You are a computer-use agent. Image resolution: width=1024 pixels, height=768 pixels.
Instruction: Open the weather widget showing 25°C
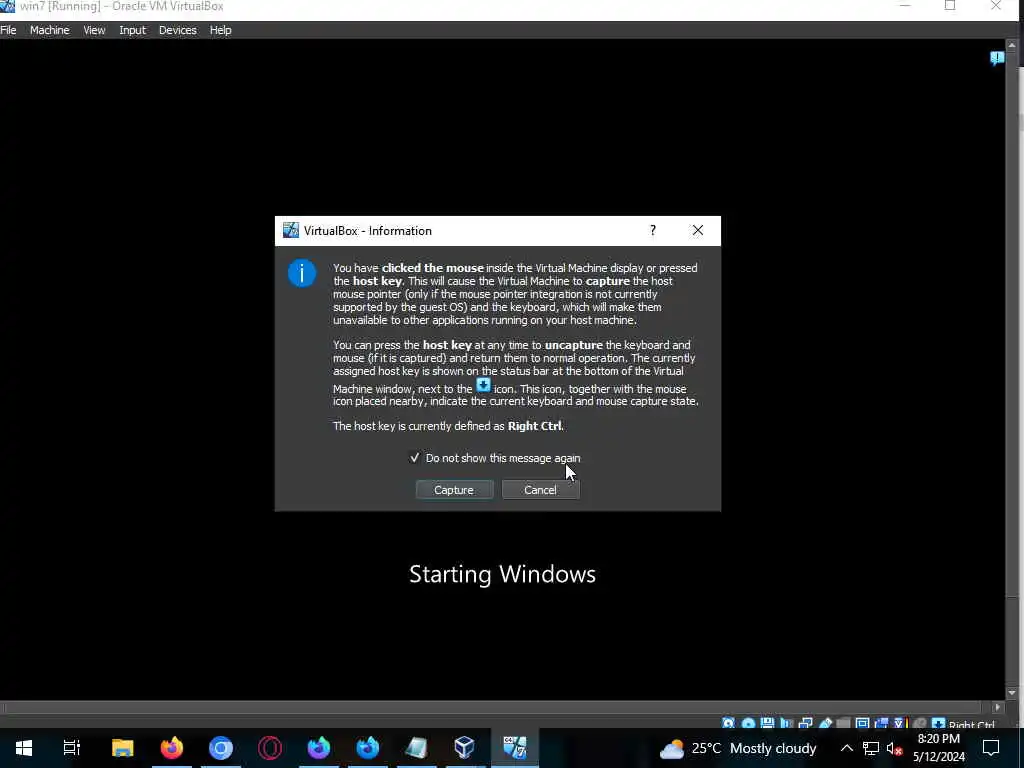tap(738, 748)
